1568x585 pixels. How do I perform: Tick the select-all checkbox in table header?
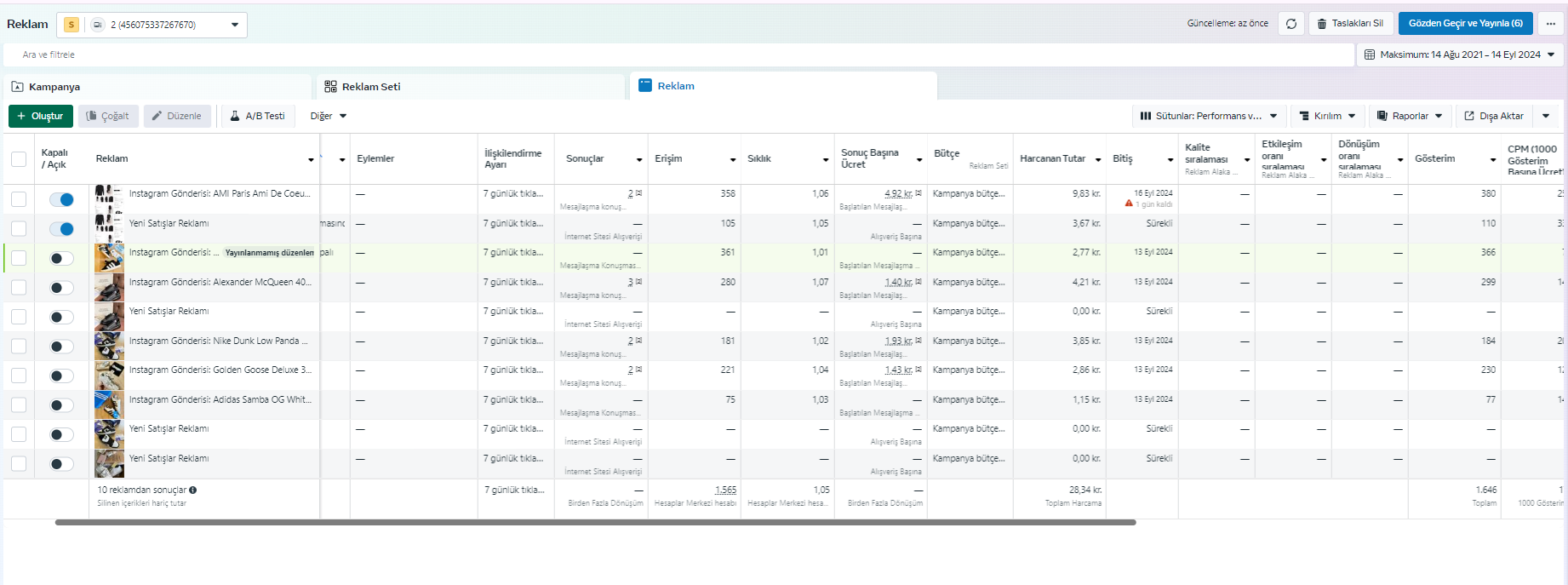point(19,159)
